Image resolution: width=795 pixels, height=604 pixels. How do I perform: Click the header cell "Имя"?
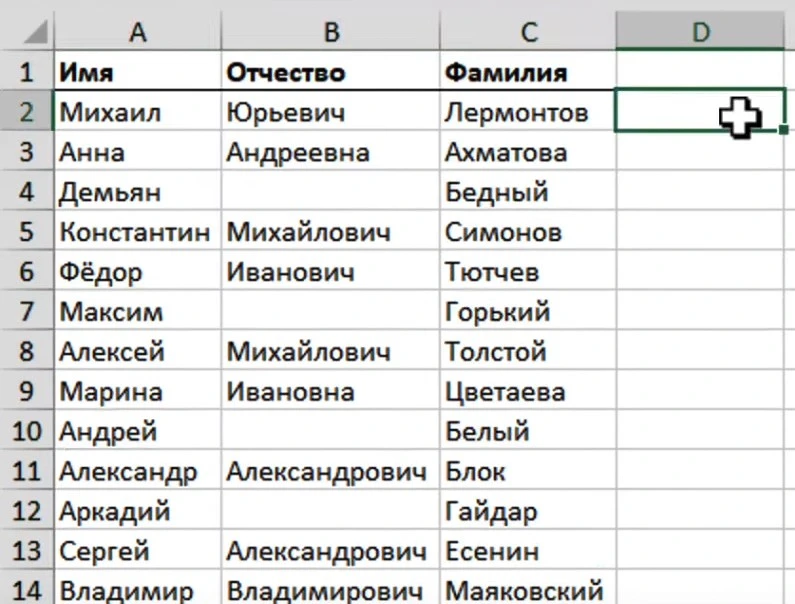click(x=137, y=72)
